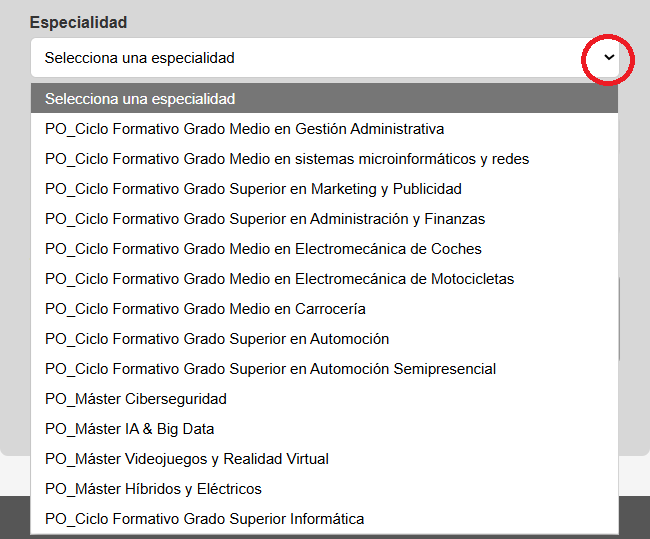Select the Grado Superior en Automoción option
The image size is (650, 539).
pyautogui.click(x=217, y=339)
